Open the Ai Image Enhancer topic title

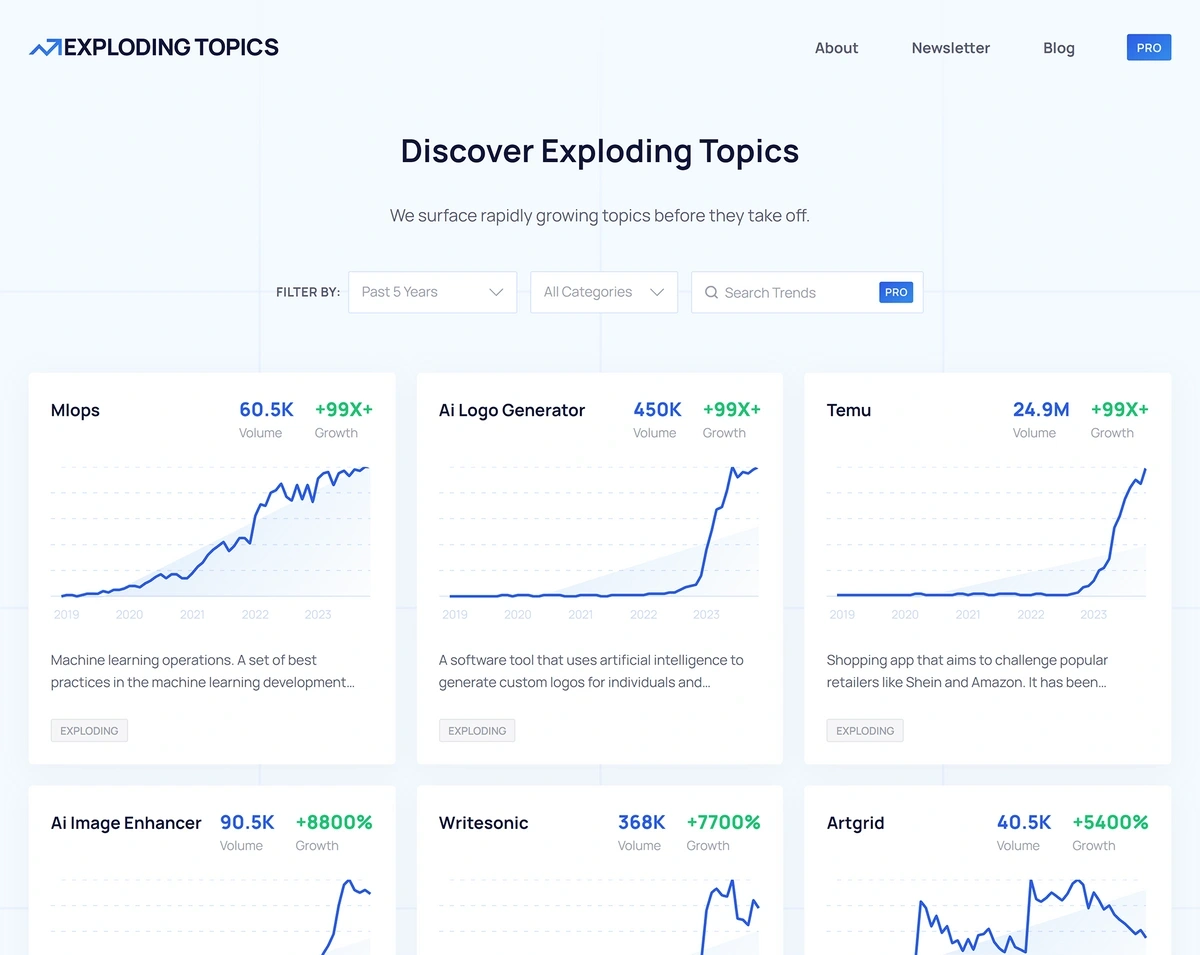[x=126, y=823]
